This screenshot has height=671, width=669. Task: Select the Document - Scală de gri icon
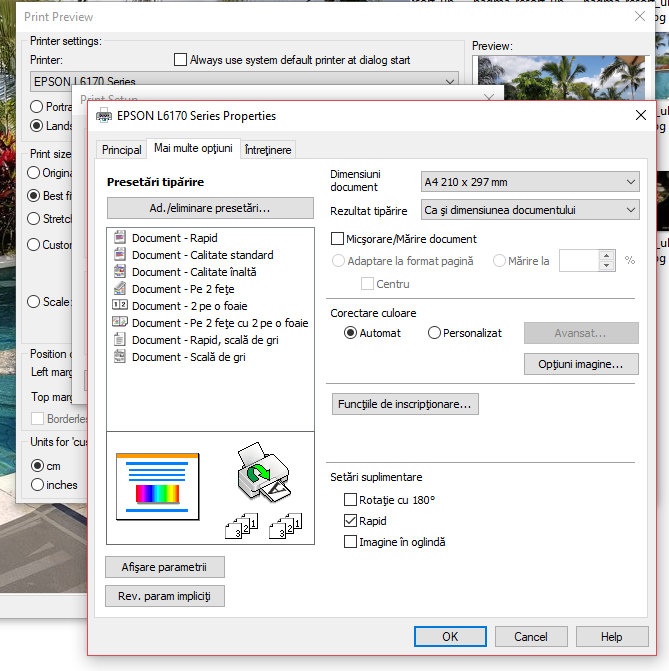coord(120,356)
